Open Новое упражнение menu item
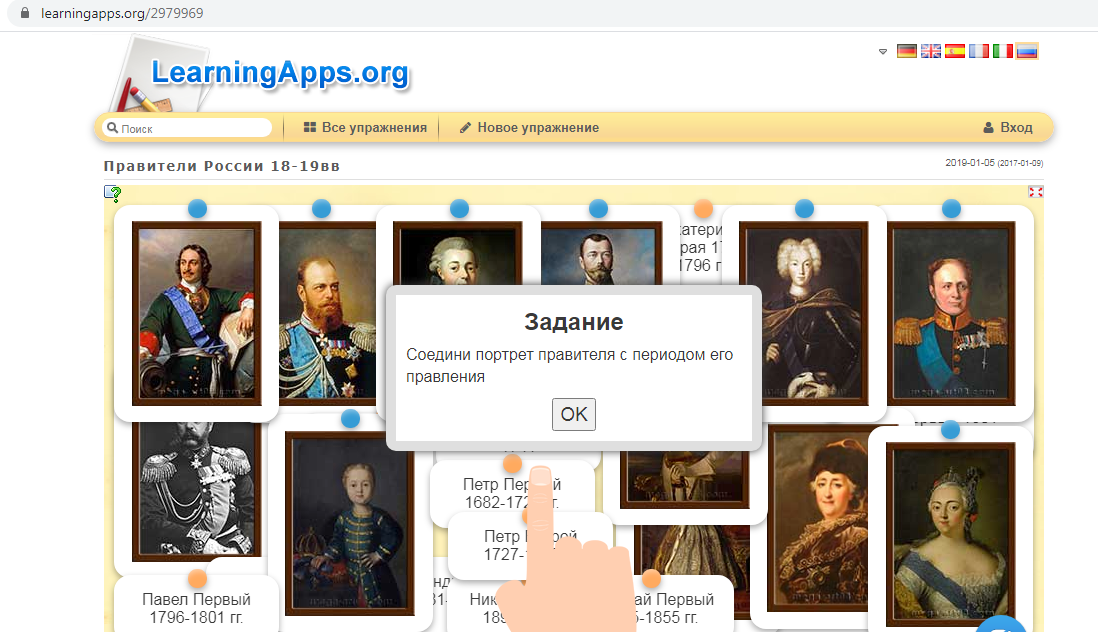The width and height of the screenshot is (1098, 632). tap(529, 127)
